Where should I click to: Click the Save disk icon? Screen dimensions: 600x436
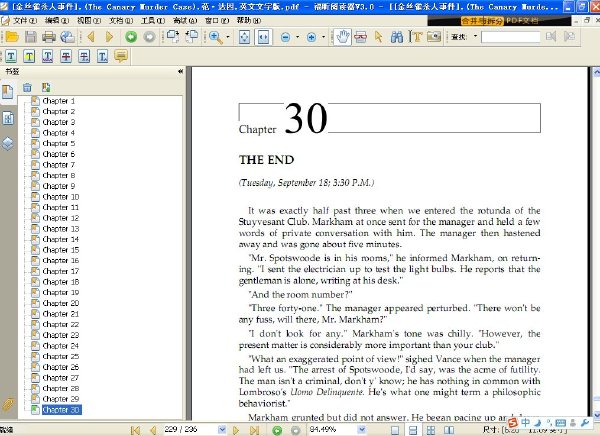(x=31, y=37)
